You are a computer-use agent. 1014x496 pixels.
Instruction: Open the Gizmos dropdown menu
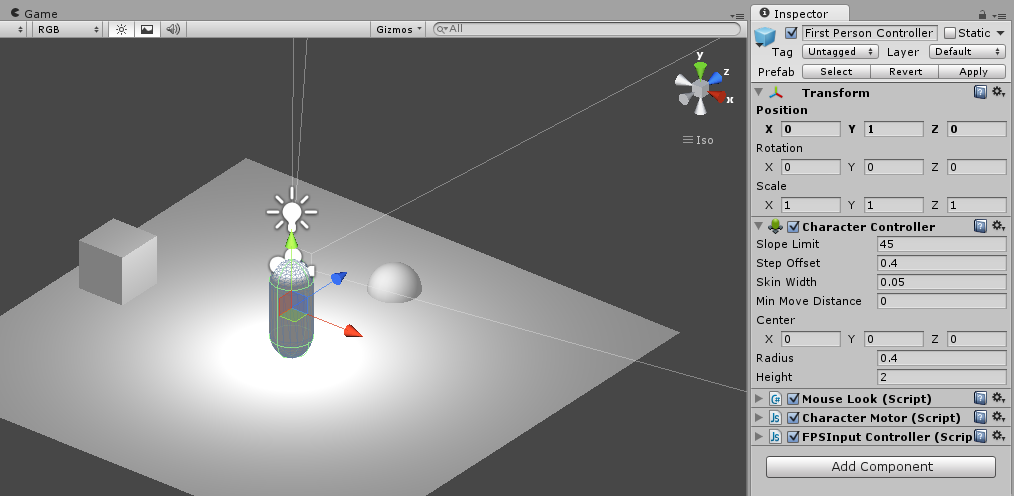pyautogui.click(x=399, y=29)
